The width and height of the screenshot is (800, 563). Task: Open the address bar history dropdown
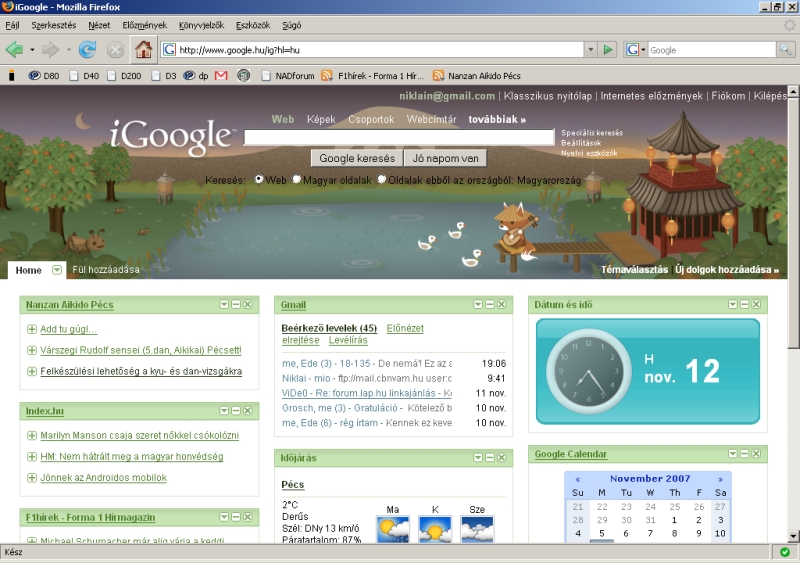coord(590,50)
